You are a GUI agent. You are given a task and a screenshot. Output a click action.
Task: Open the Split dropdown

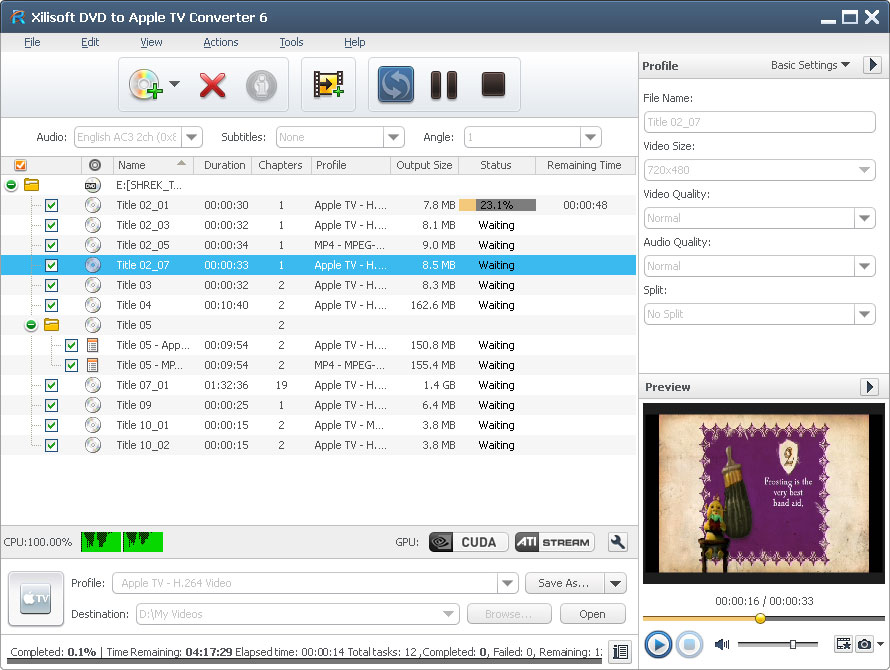865,314
